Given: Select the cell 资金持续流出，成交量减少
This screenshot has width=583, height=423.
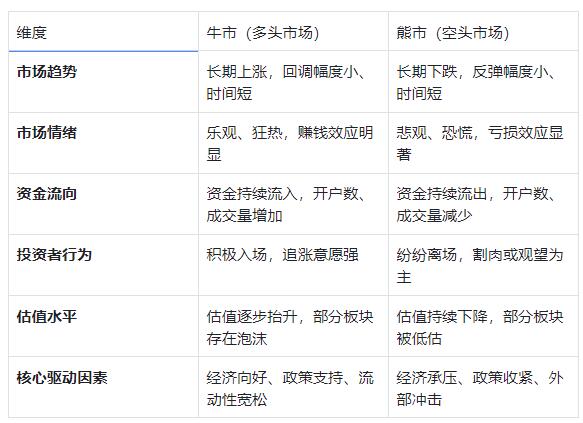Looking at the screenshot, I should pos(483,204).
